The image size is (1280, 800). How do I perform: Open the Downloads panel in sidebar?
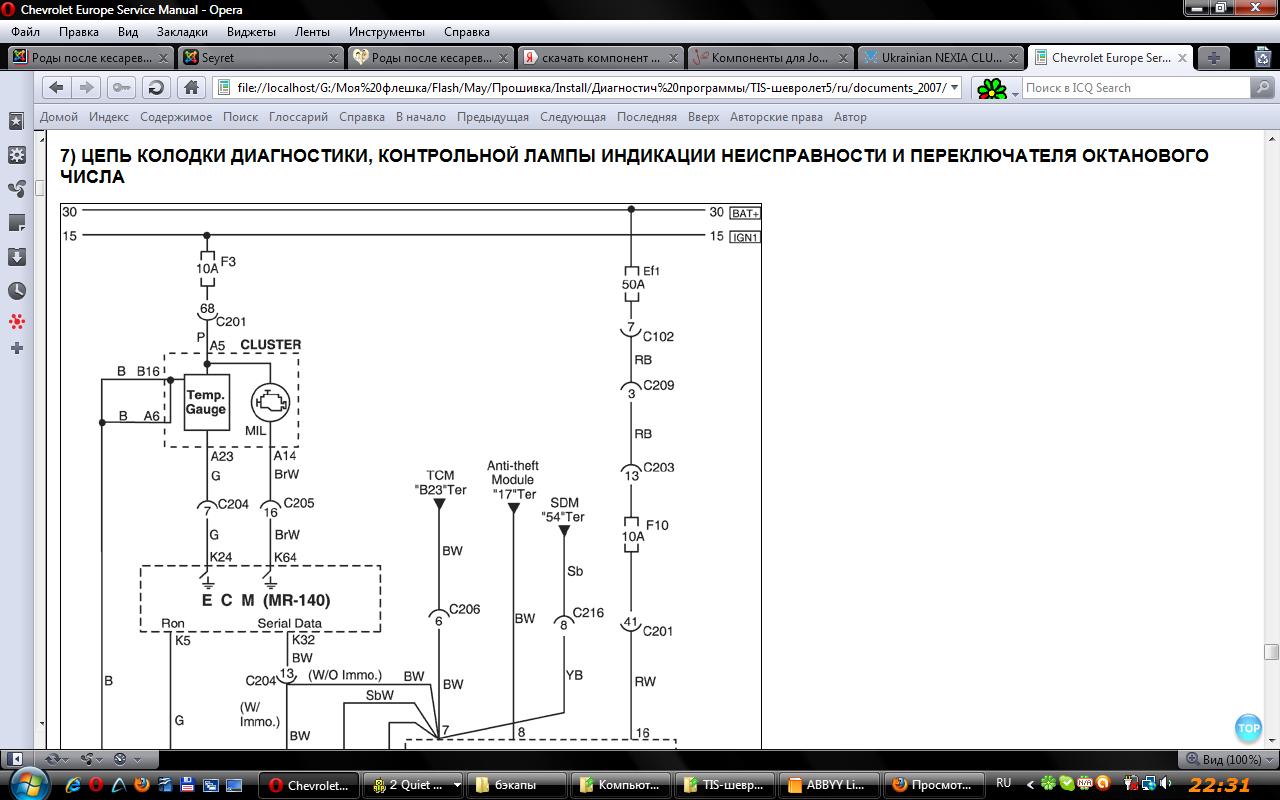click(x=16, y=257)
